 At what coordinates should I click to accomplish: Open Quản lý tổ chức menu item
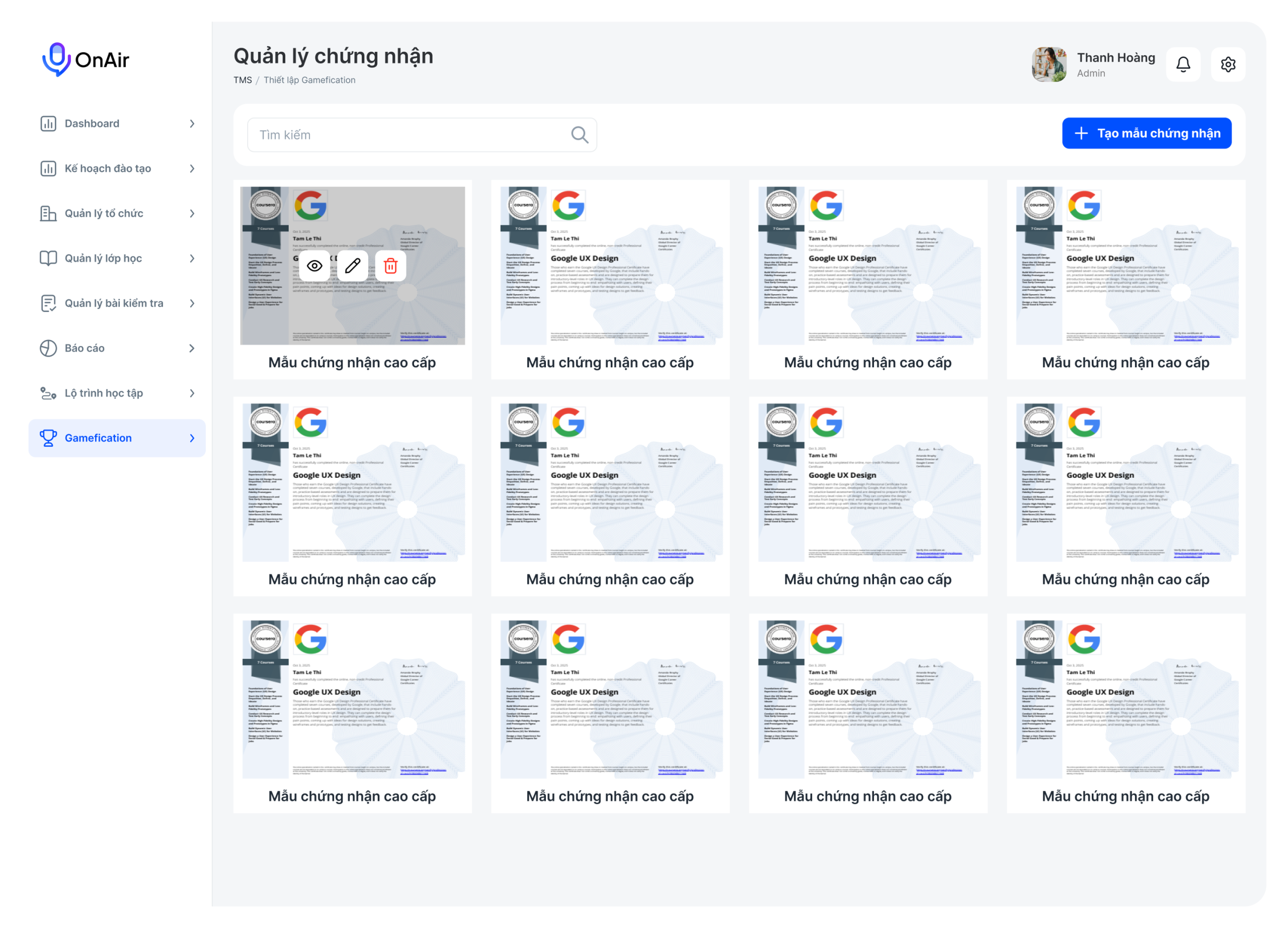[x=104, y=213]
